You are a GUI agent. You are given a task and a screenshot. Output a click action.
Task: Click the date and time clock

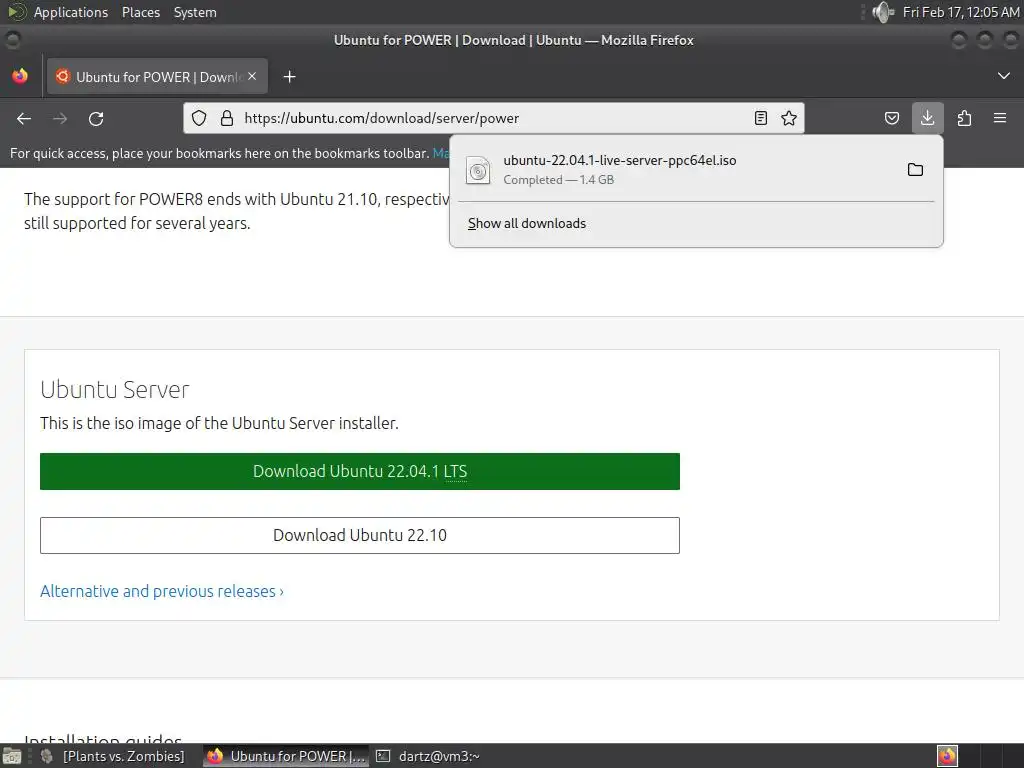961,12
